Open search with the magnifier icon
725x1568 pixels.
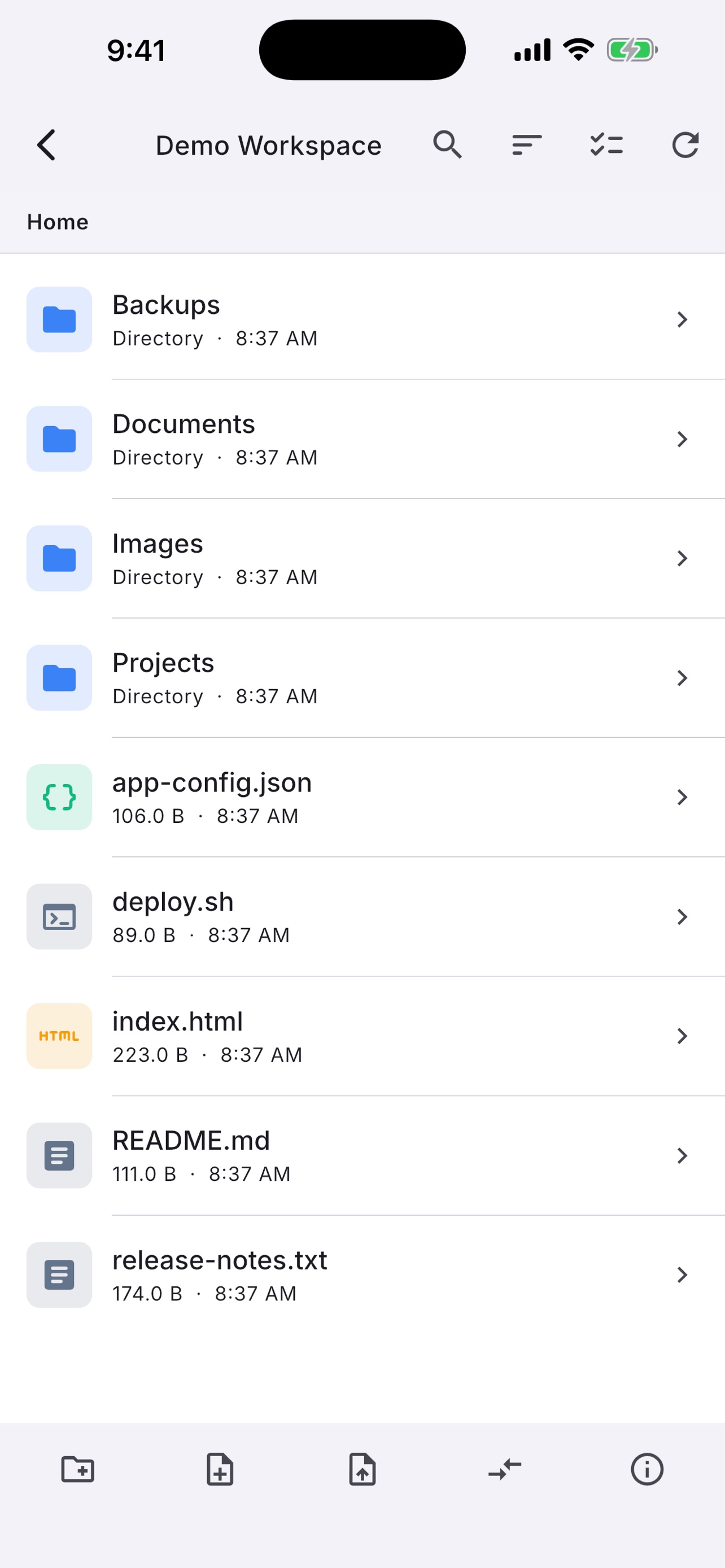click(x=447, y=145)
